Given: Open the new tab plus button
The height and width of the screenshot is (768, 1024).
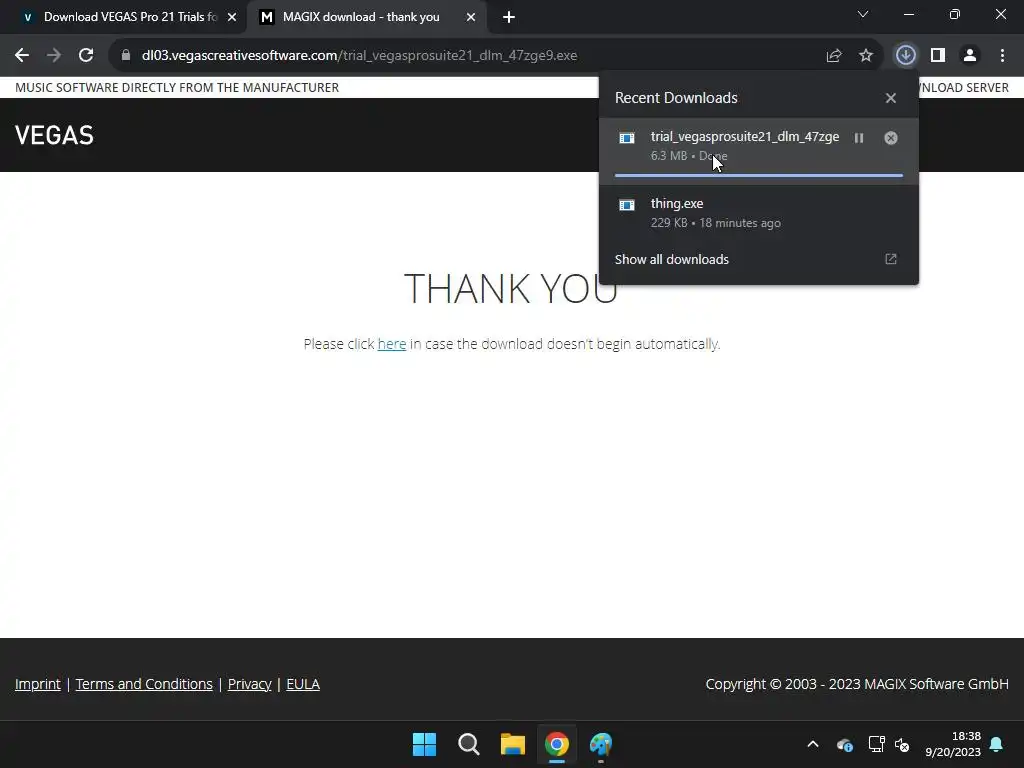Looking at the screenshot, I should 509,17.
